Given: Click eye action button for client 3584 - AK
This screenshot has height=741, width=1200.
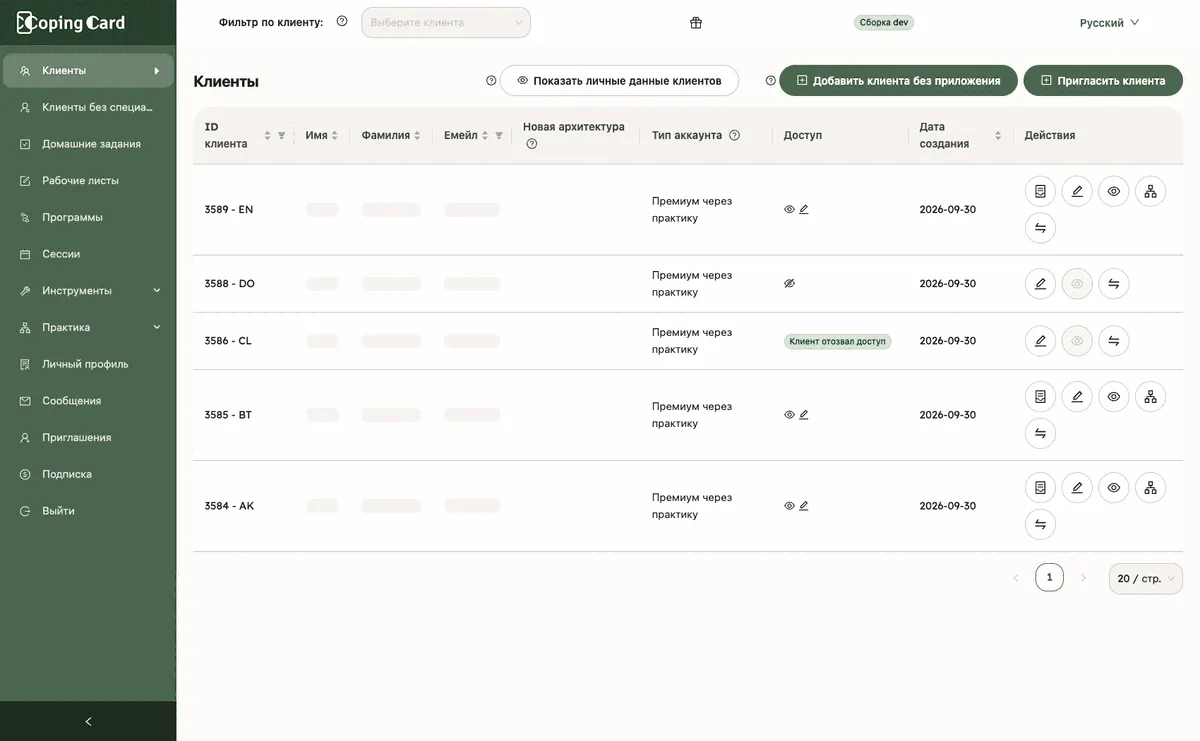Looking at the screenshot, I should click(1113, 488).
